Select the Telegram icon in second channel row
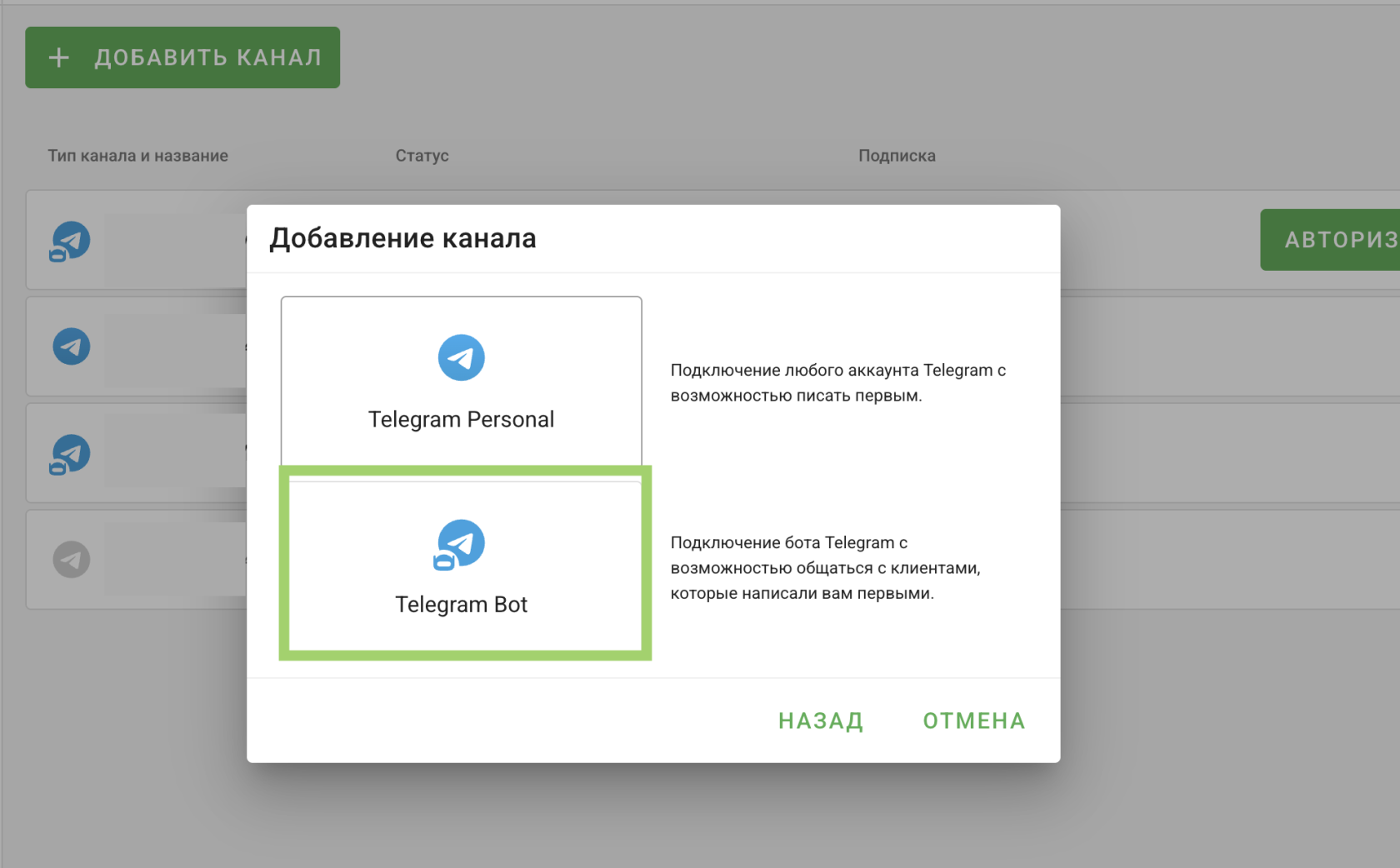Image resolution: width=1400 pixels, height=868 pixels. point(72,347)
